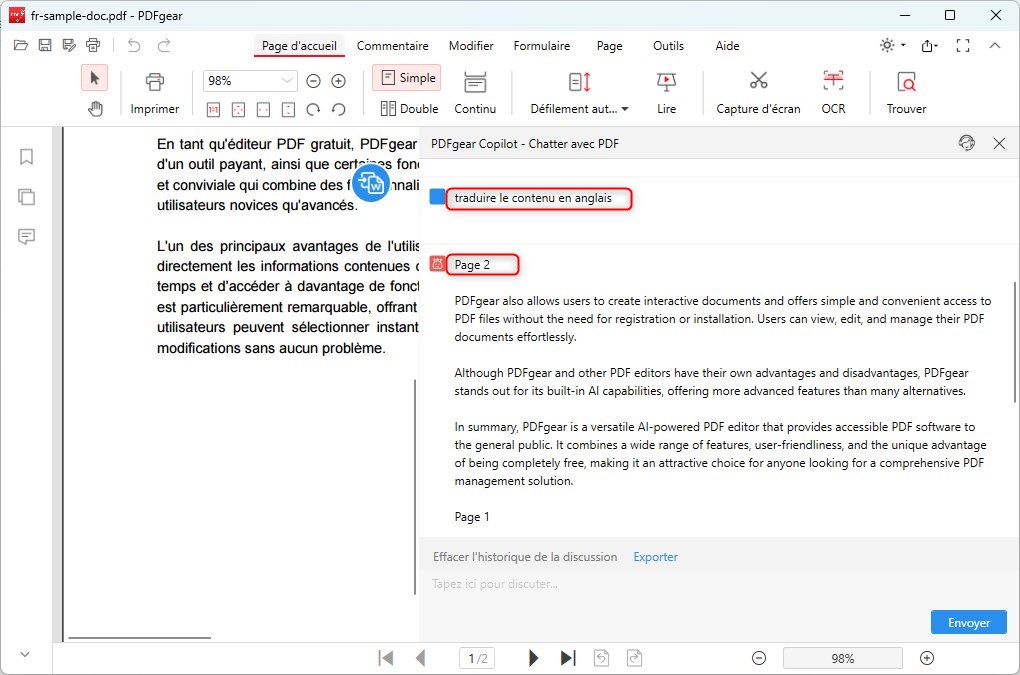Open annotations sidebar panel

pyautogui.click(x=26, y=236)
